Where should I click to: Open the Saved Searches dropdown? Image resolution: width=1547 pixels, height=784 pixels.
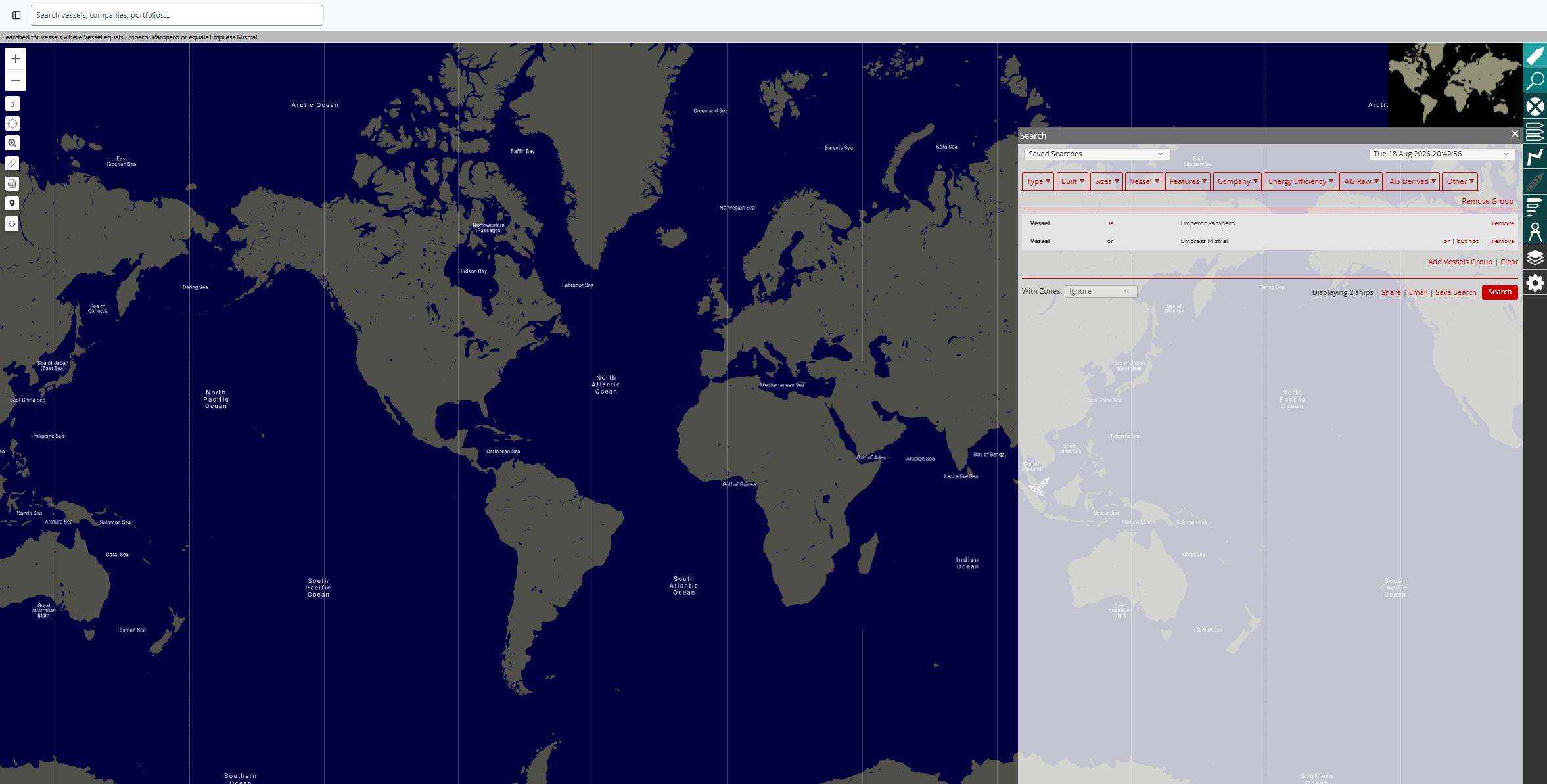click(1096, 154)
